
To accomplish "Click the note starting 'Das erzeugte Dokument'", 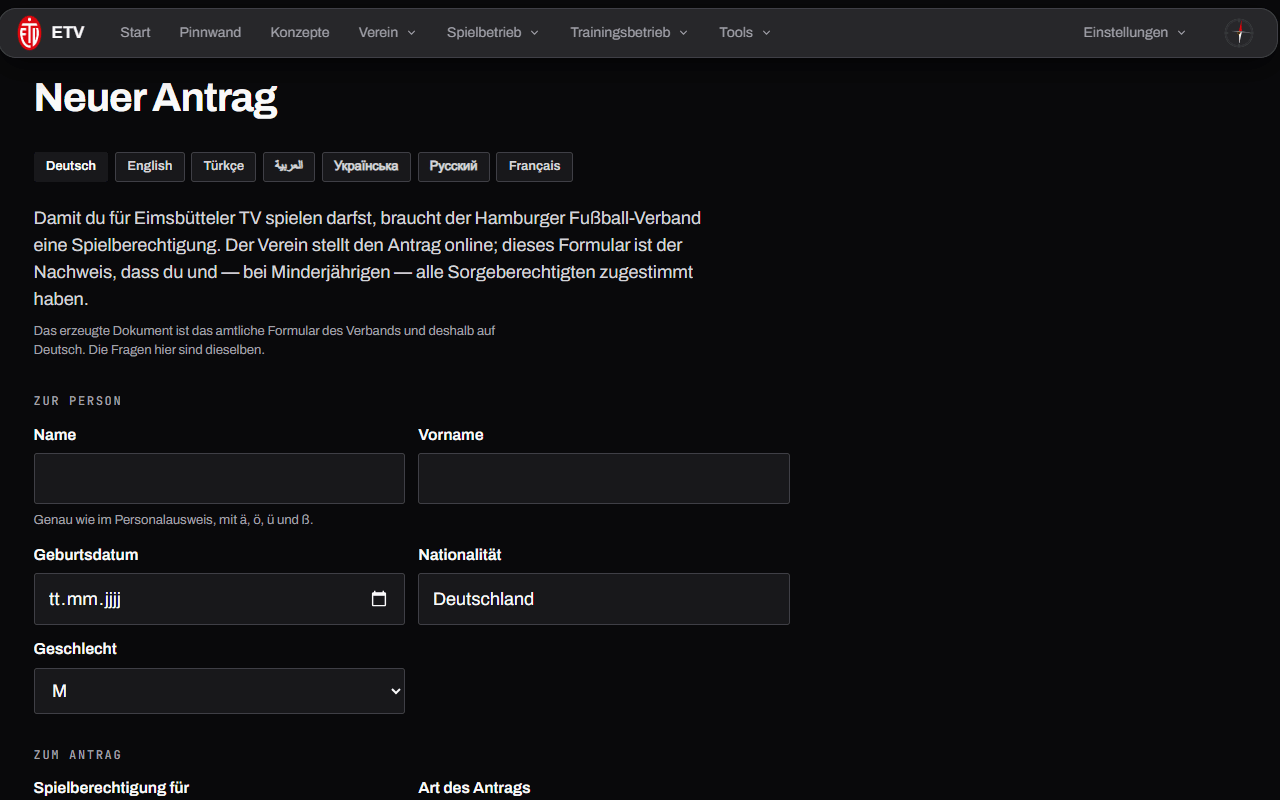I will [x=265, y=340].
